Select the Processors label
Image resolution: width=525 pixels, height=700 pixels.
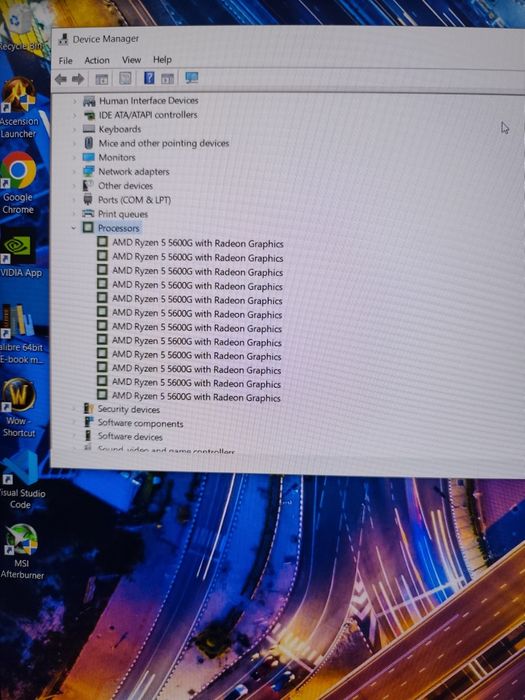pyautogui.click(x=119, y=228)
